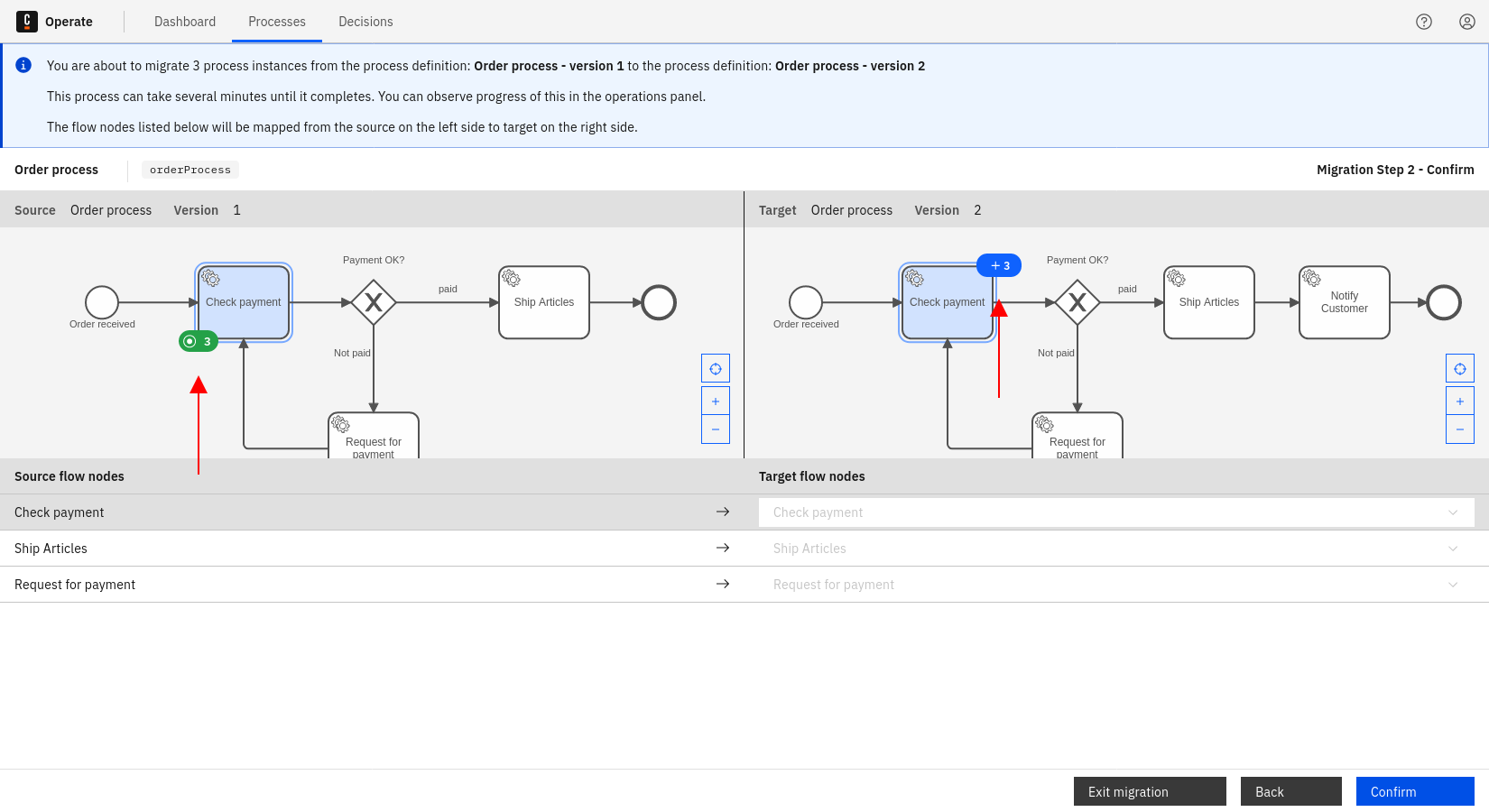
Task: Zoom in on the target diagram
Action: coord(1459,400)
